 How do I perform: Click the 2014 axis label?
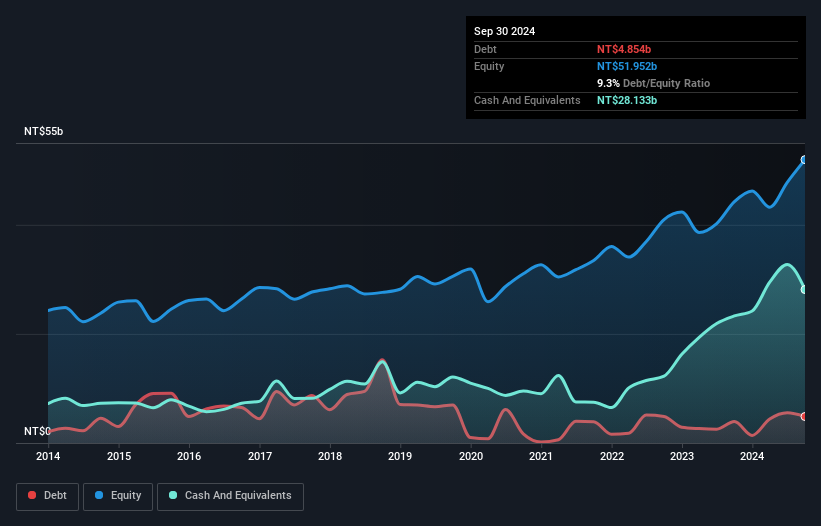(x=48, y=456)
